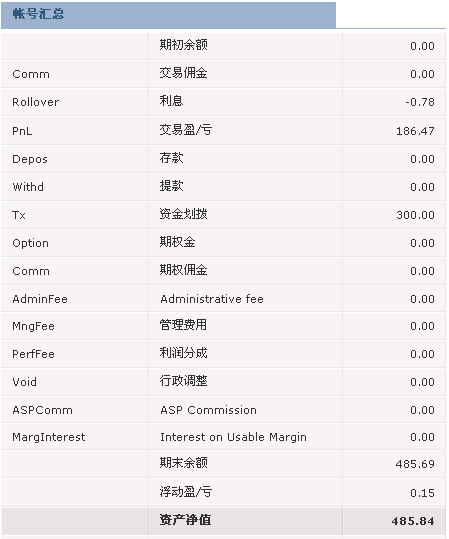Select the 资产净值 total 485.84
449x539 pixels.
click(413, 521)
